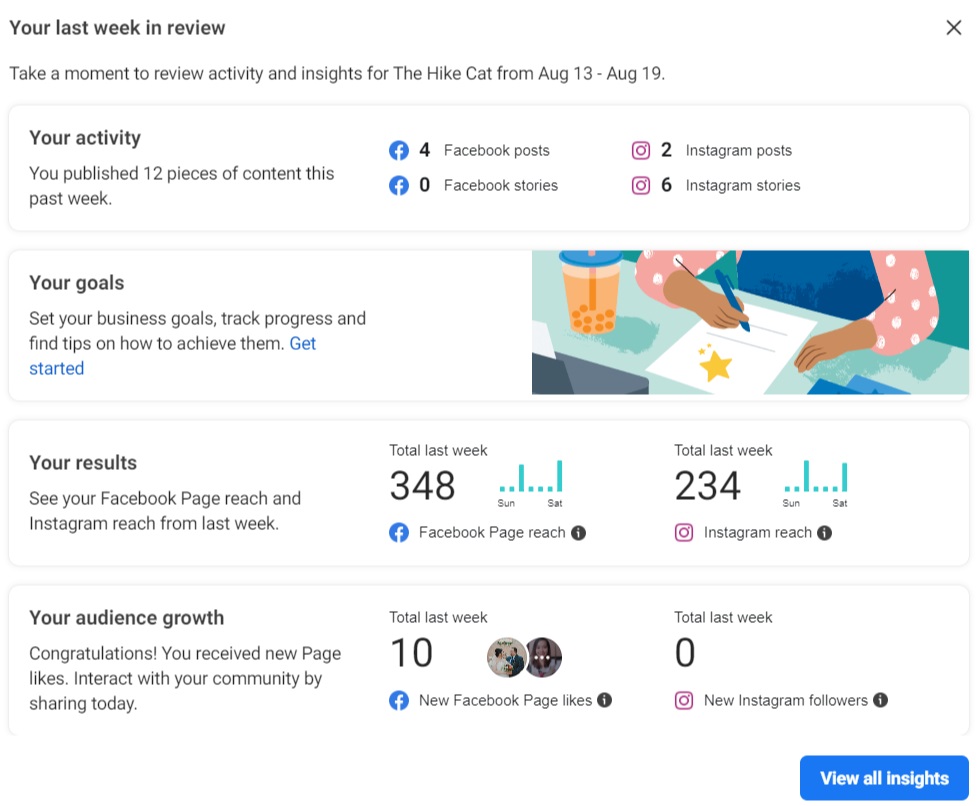Click the Instagram reach bar chart
Image resolution: width=977 pixels, height=806 pixels.
point(816,478)
